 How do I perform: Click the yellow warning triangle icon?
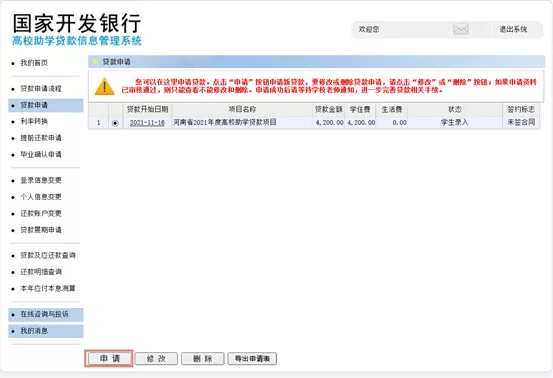(x=104, y=86)
